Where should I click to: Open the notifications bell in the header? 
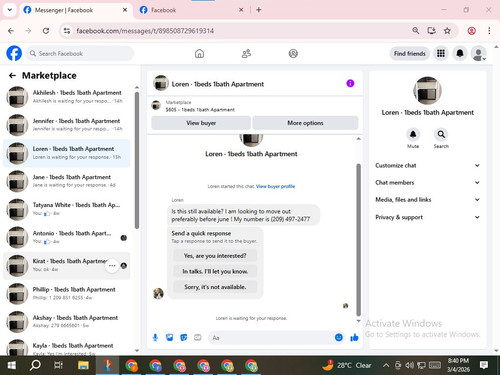460,53
